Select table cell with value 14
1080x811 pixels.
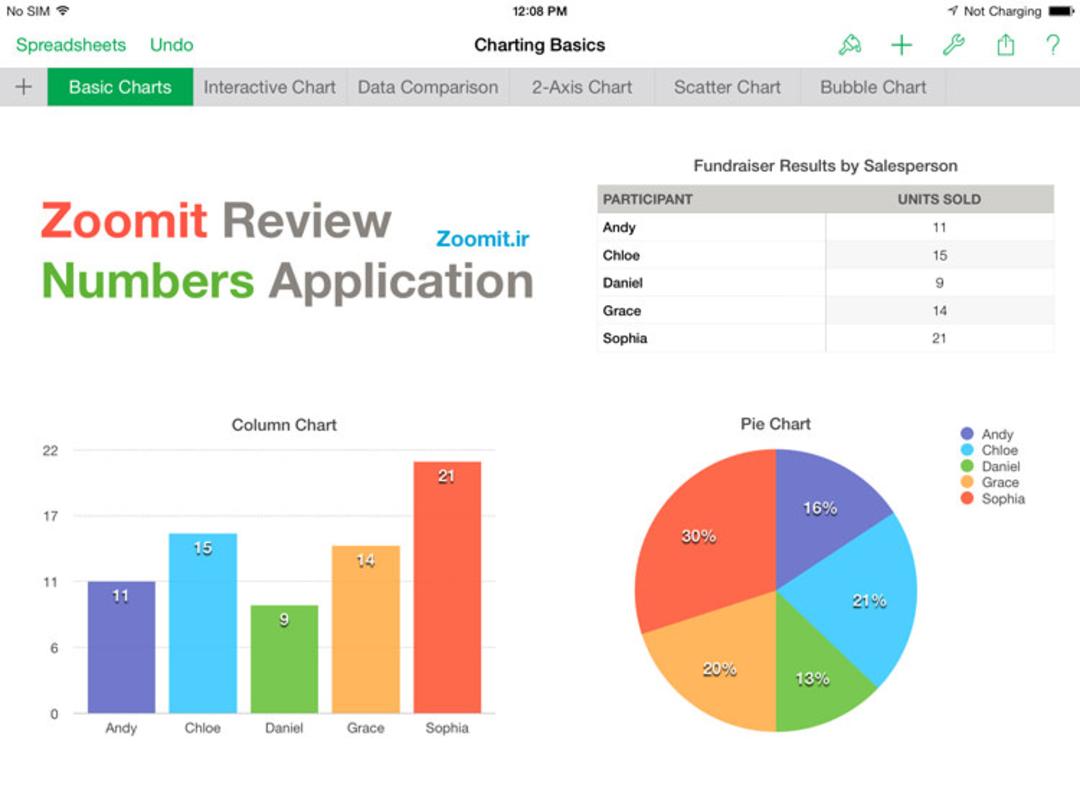pos(939,311)
